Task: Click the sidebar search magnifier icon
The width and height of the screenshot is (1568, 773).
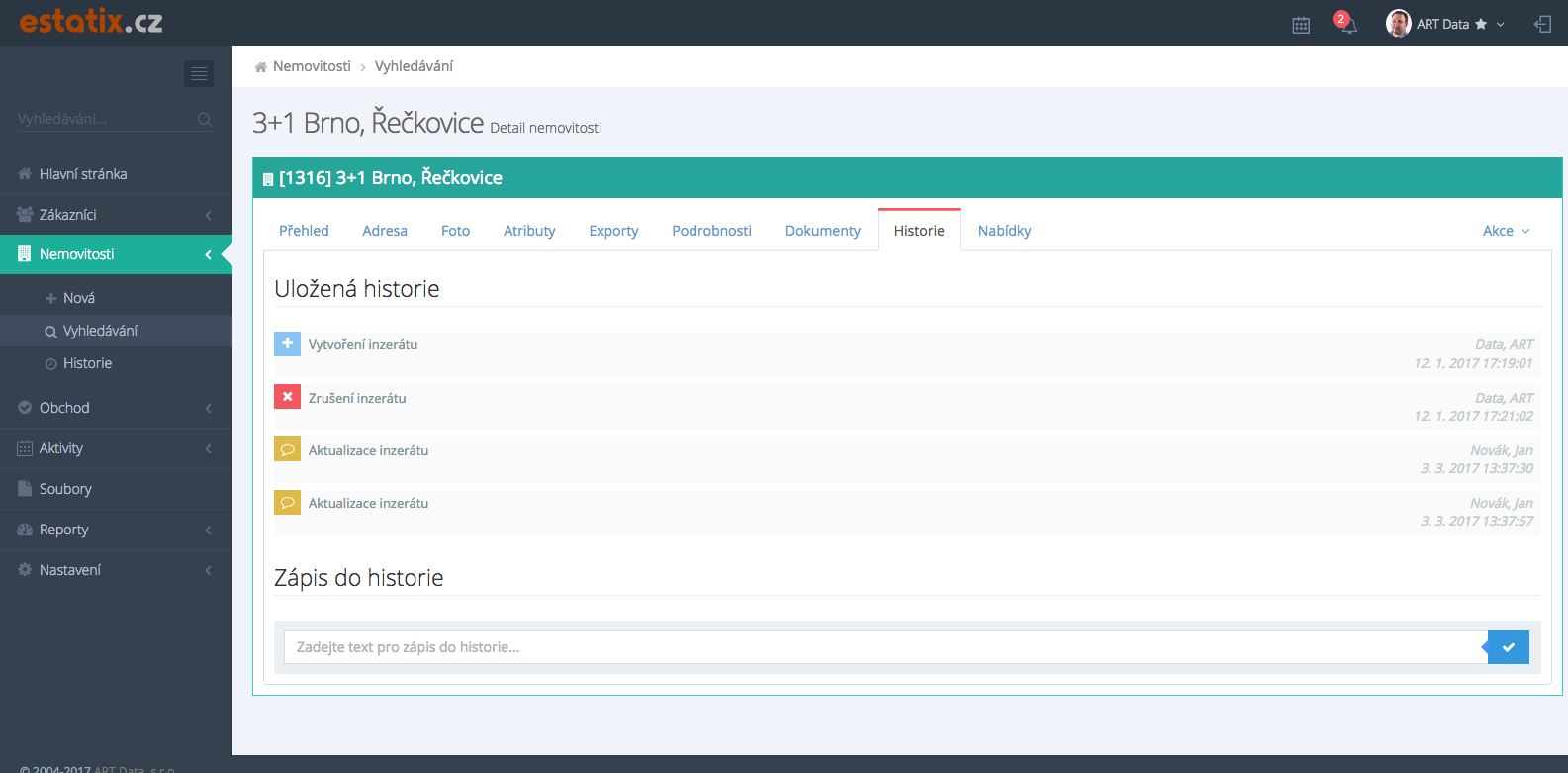Action: [205, 119]
